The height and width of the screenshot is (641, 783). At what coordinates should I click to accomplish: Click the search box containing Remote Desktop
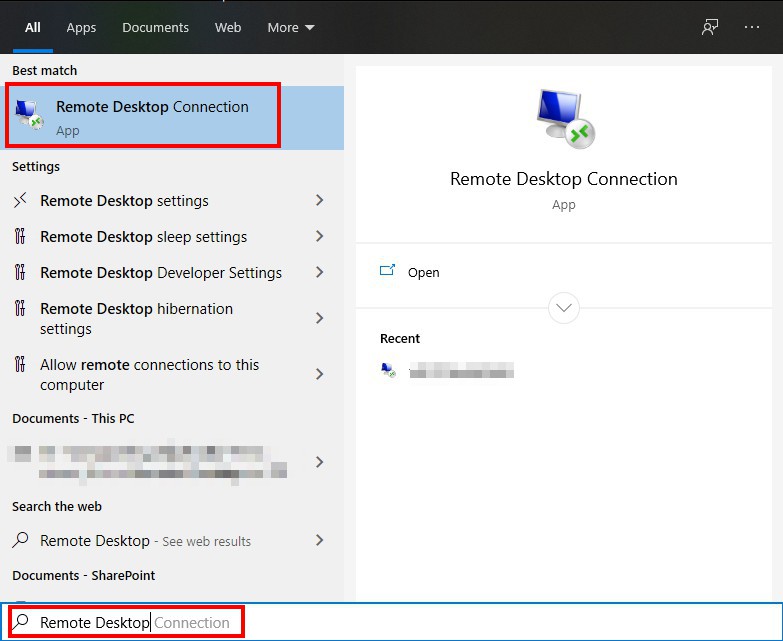392,622
